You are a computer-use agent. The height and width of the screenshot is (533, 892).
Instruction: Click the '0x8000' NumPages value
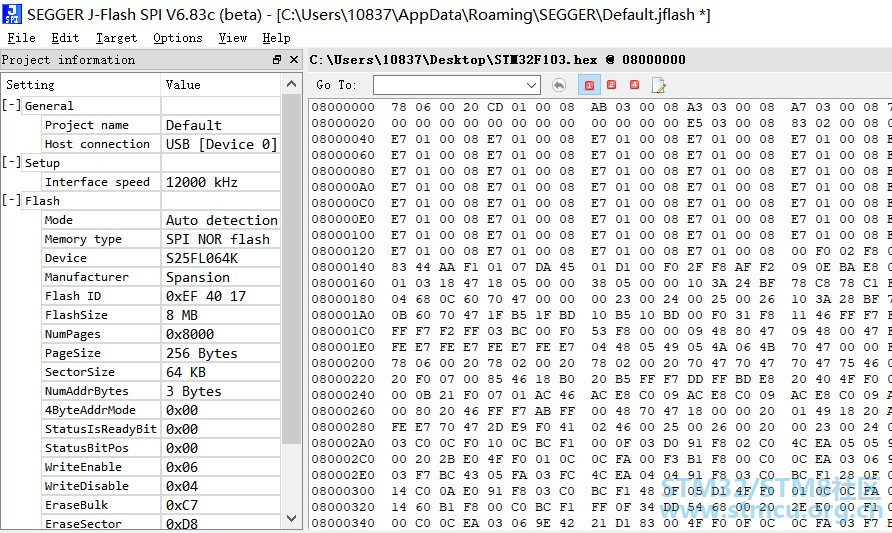(189, 334)
